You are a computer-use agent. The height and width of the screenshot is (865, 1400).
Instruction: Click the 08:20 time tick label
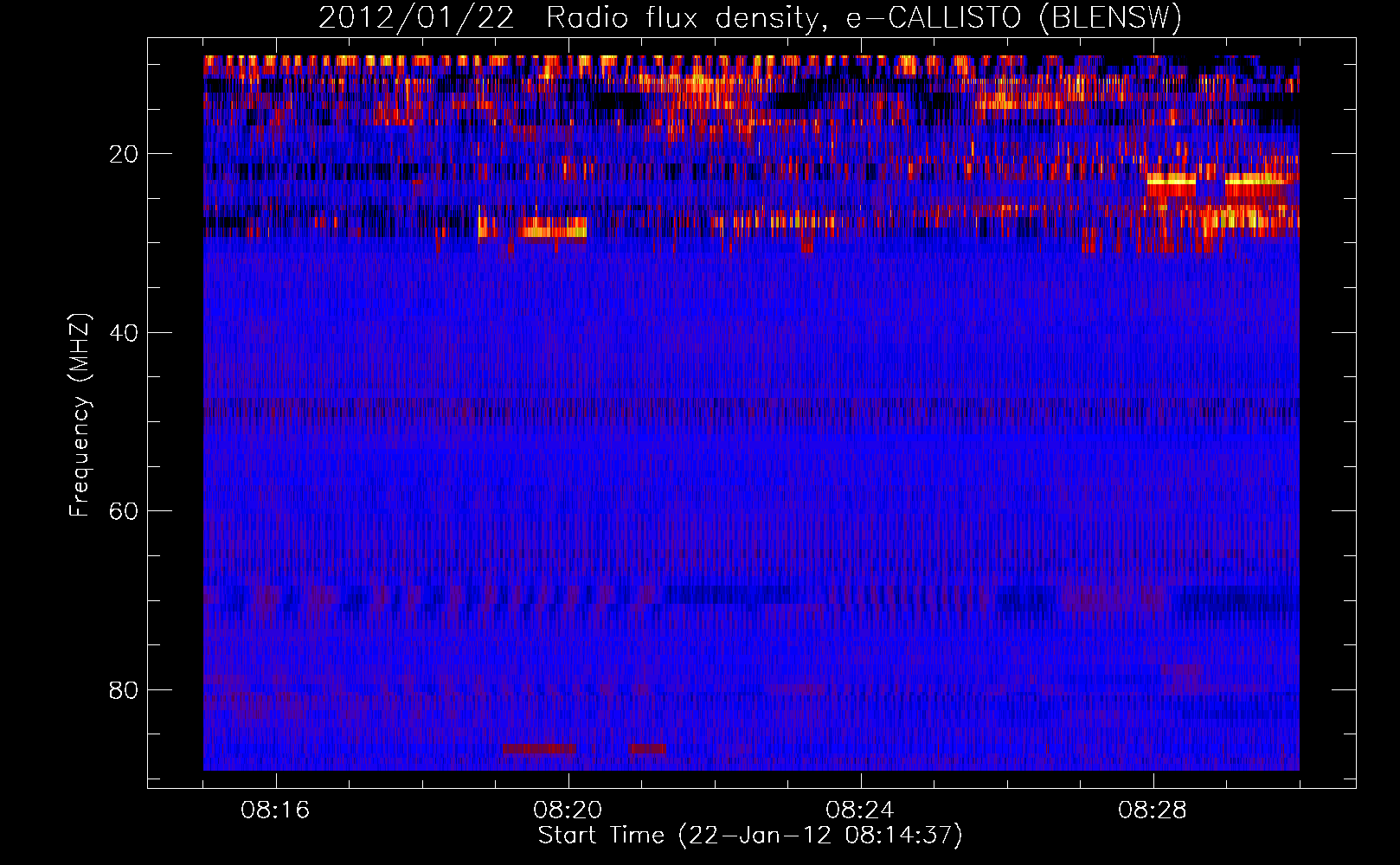[568, 811]
